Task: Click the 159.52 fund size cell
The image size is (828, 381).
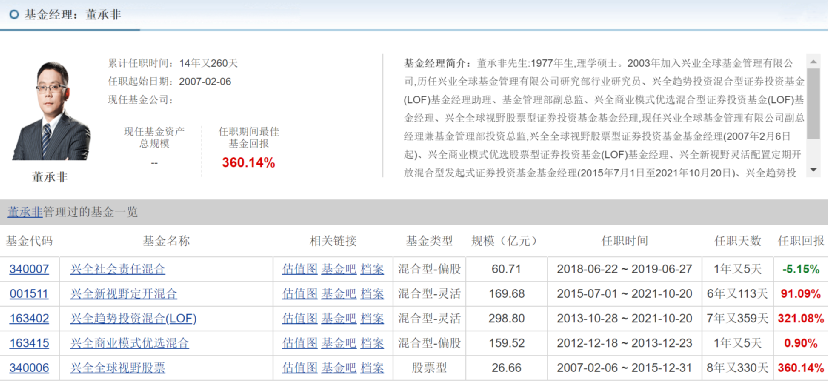Action: pyautogui.click(x=506, y=344)
